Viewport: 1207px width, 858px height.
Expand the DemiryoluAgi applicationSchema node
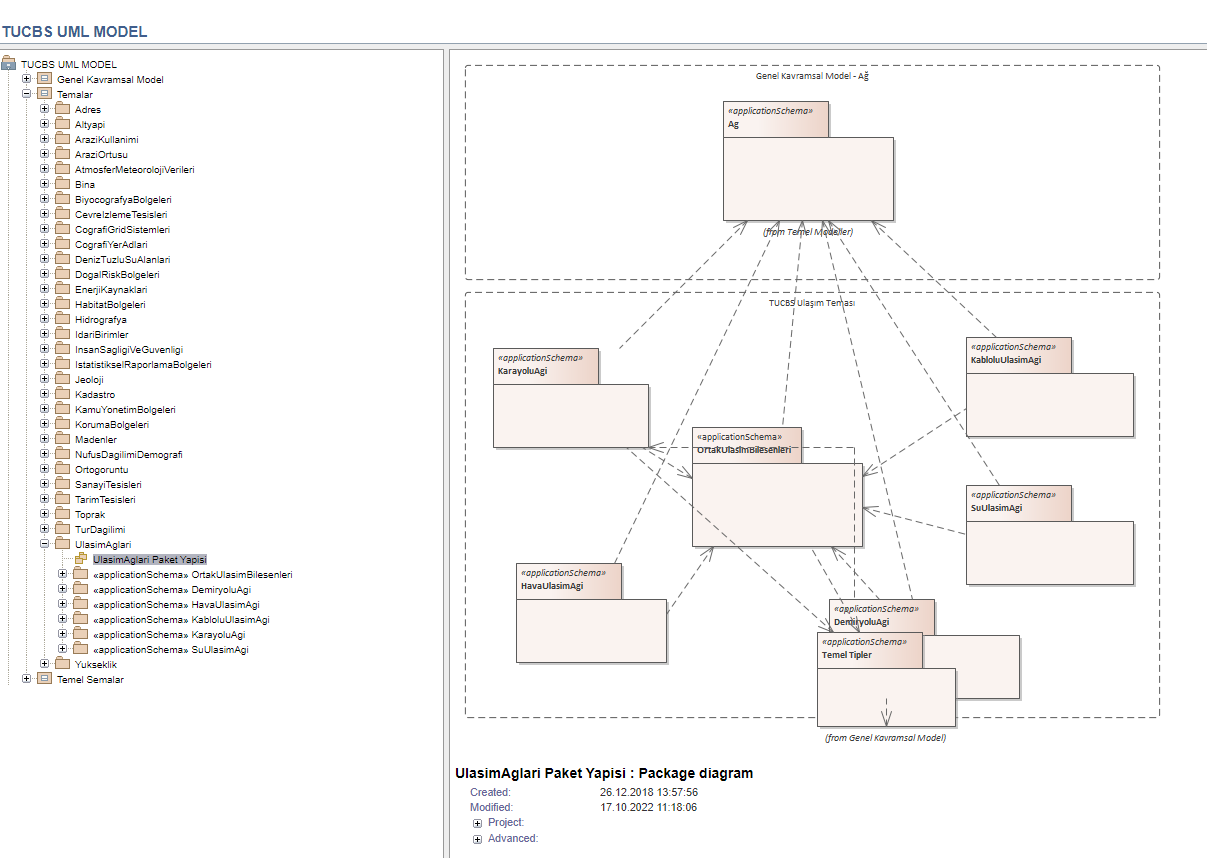(63, 589)
